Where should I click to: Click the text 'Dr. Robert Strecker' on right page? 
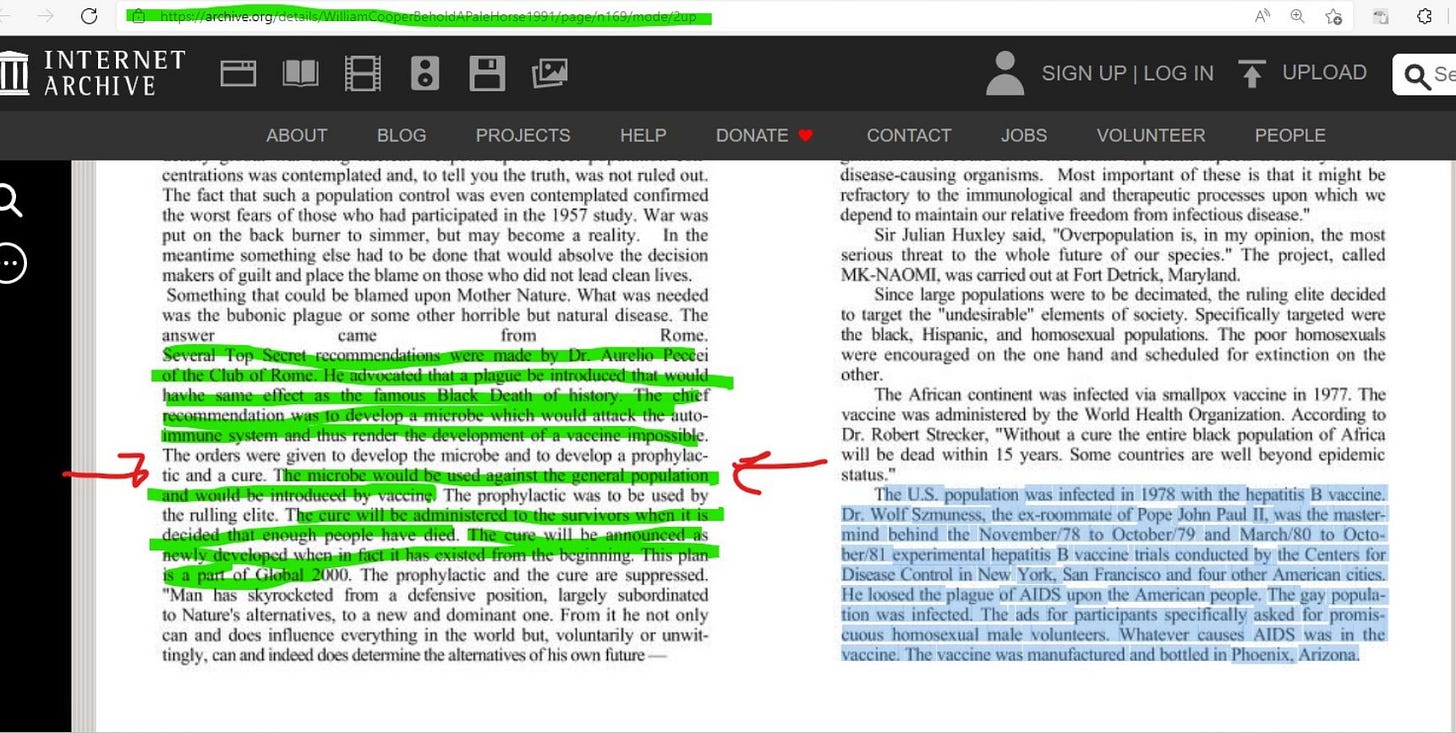tap(907, 434)
